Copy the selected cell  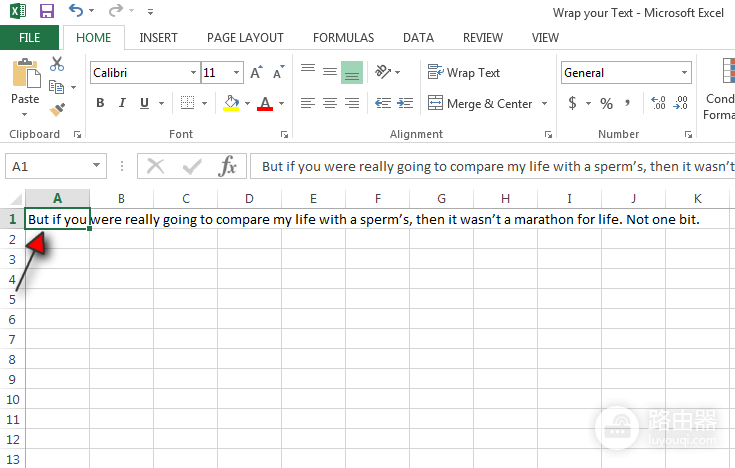click(56, 87)
